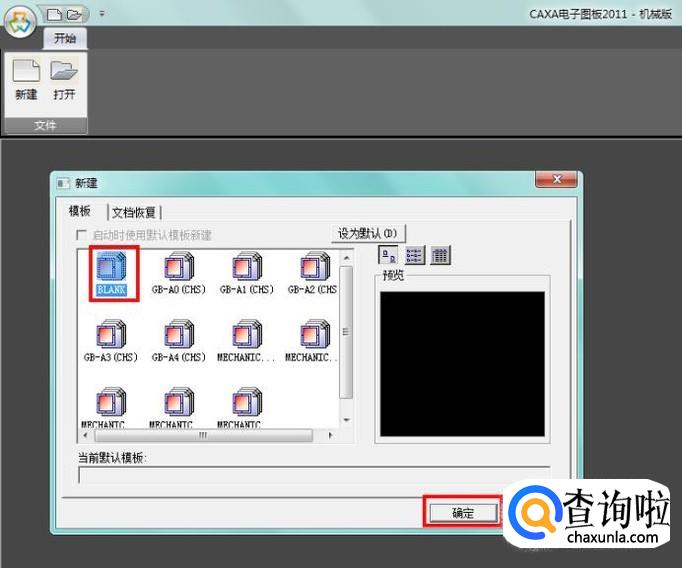
Task: Click the open folder quick access icon
Action: pyautogui.click(x=74, y=15)
